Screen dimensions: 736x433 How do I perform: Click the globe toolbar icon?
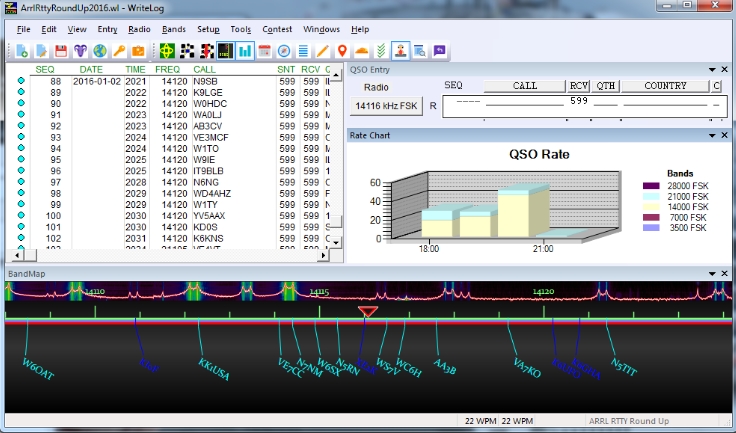(x=100, y=51)
